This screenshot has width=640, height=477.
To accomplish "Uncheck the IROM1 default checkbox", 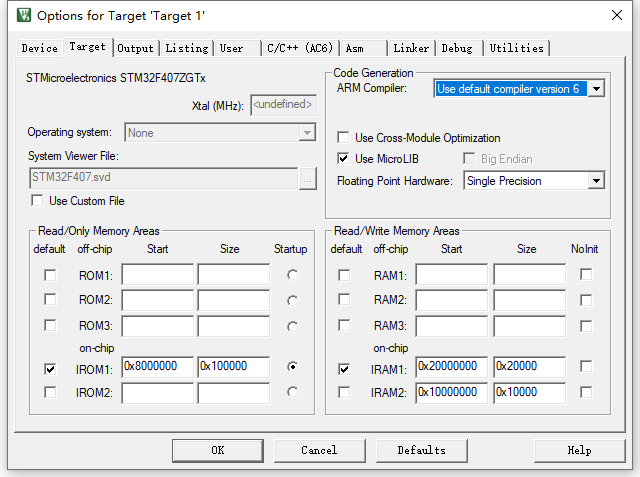I will point(50,367).
